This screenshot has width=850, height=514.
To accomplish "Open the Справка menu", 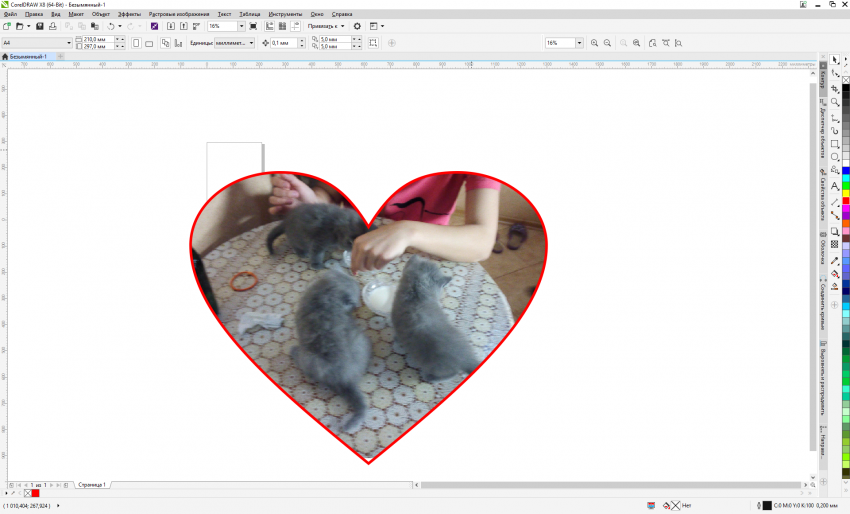I will click(x=342, y=14).
